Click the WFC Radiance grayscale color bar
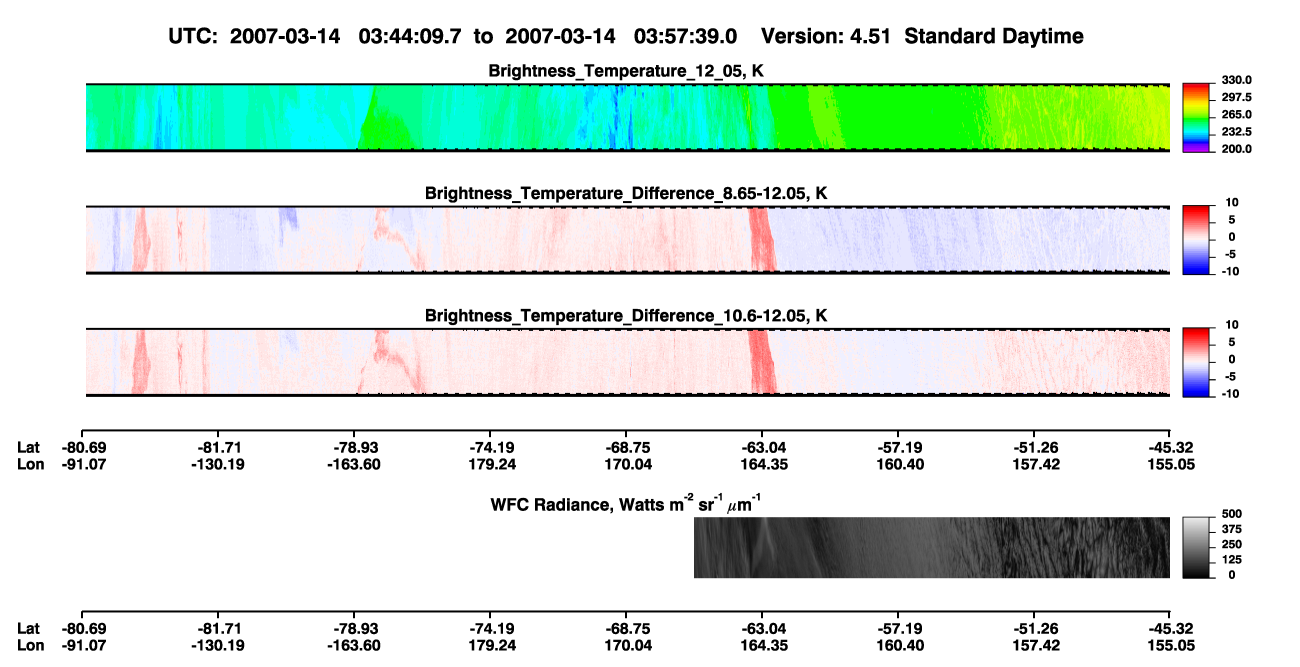The height and width of the screenshot is (667, 1300). point(1197,547)
